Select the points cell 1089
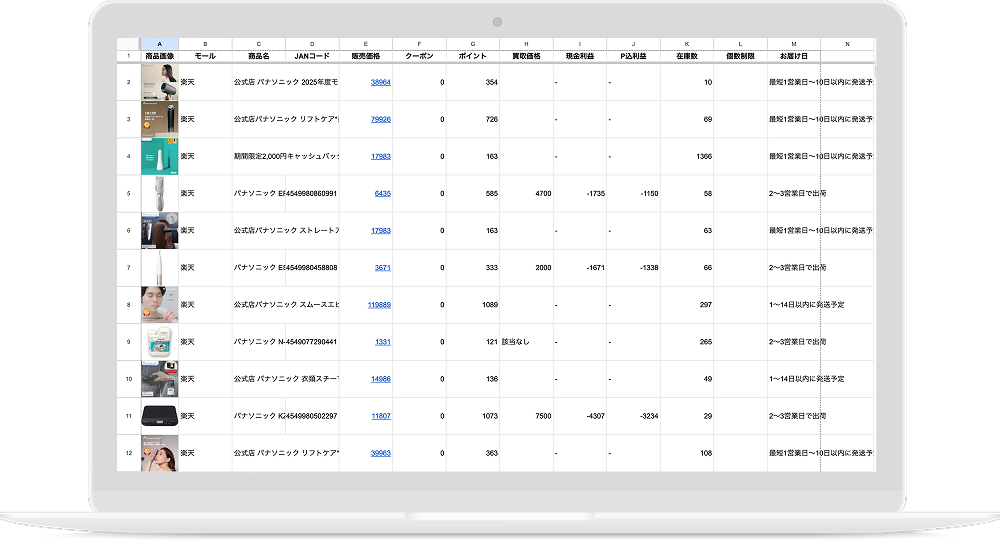1000x542 pixels. pyautogui.click(x=473, y=305)
